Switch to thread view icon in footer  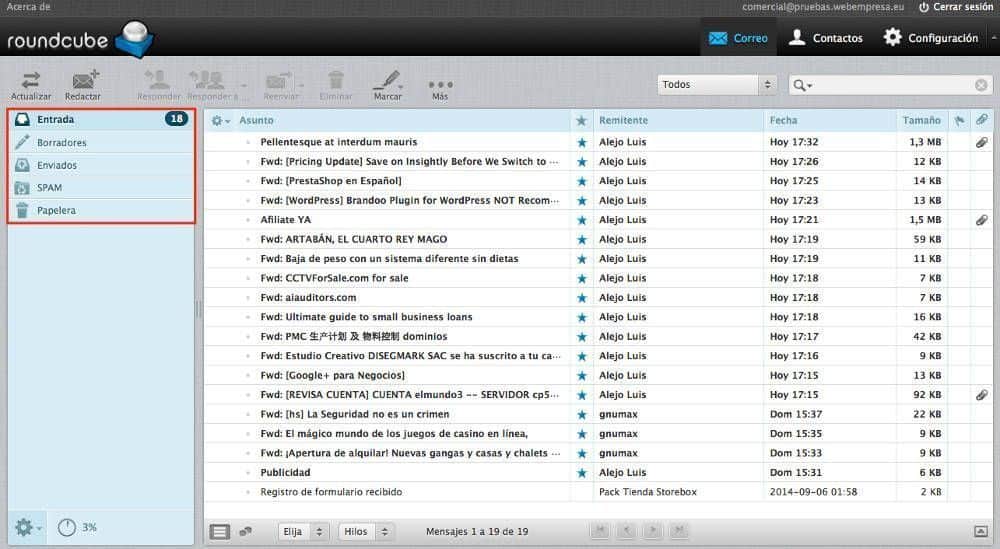point(246,531)
